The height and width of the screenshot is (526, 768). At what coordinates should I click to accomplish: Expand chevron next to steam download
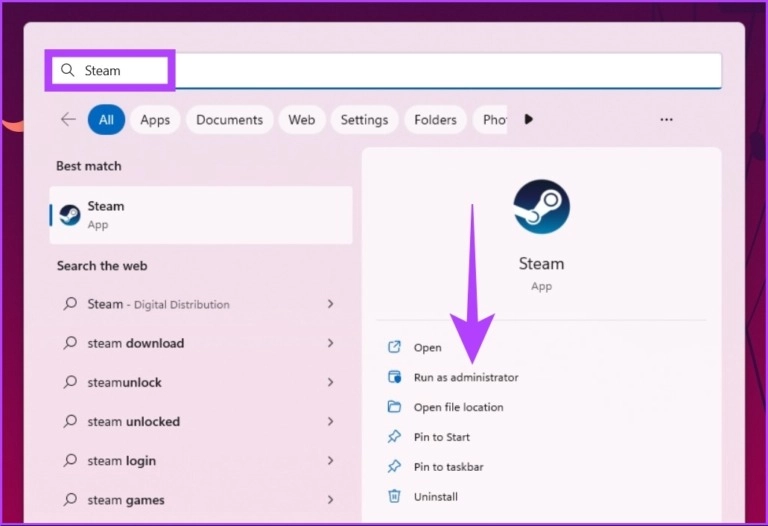[x=331, y=343]
